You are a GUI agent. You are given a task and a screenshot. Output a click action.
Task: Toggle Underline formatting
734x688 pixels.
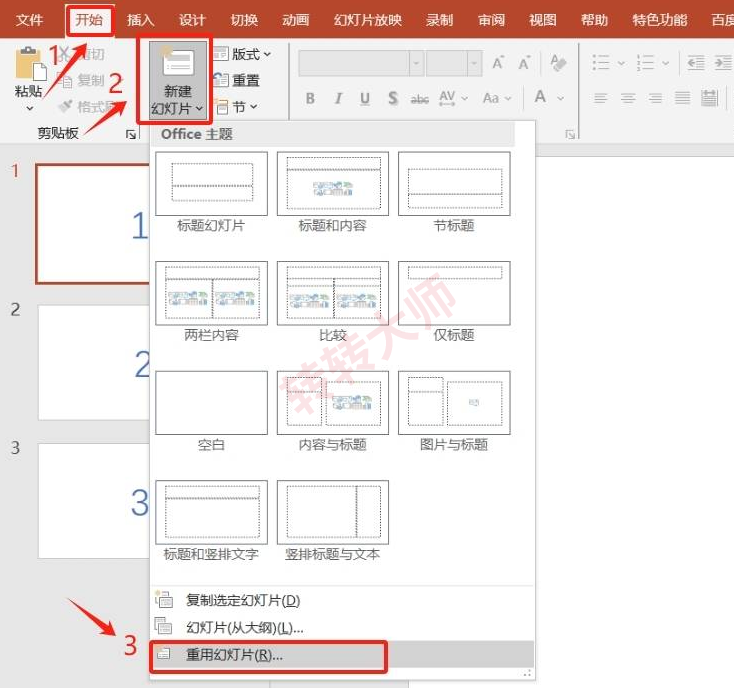365,98
